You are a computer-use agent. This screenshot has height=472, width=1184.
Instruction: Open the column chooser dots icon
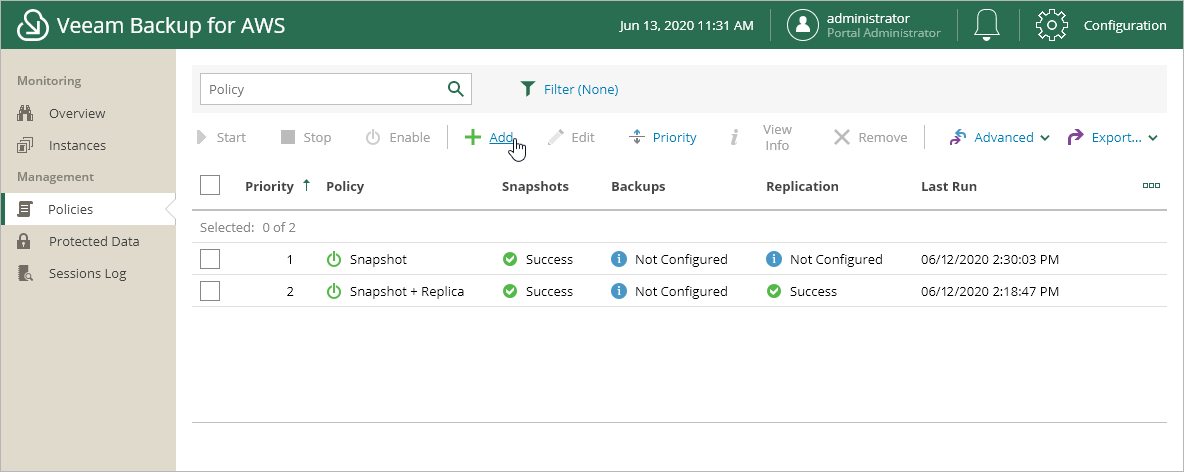[1151, 185]
